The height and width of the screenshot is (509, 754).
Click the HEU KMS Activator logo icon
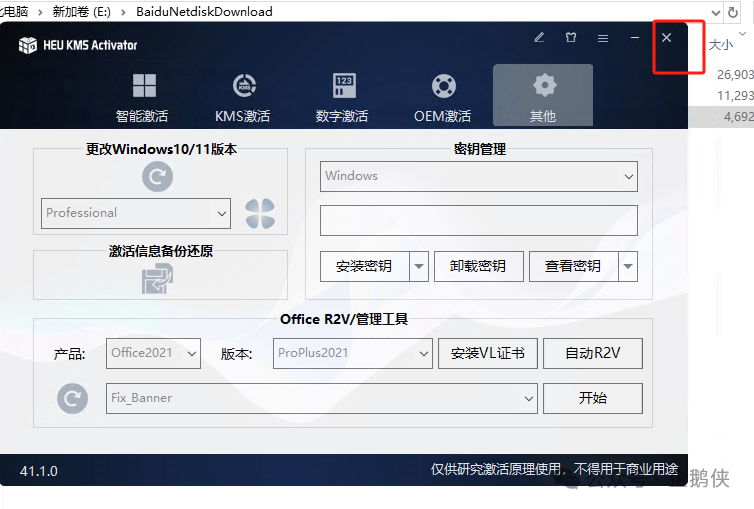(27, 45)
